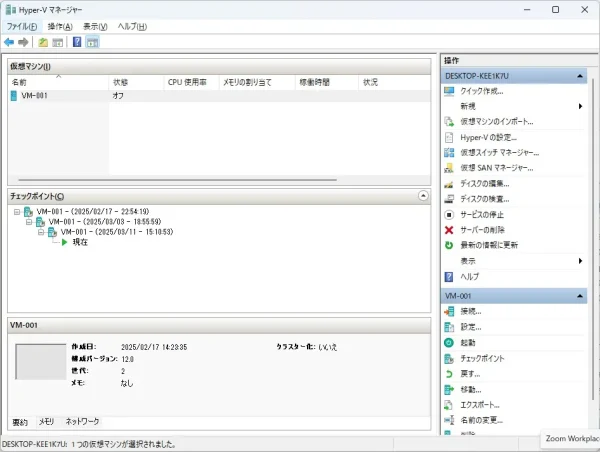Click the 仮想マシンのインポート icon
Image resolution: width=600 pixels, height=452 pixels.
pyautogui.click(x=449, y=122)
